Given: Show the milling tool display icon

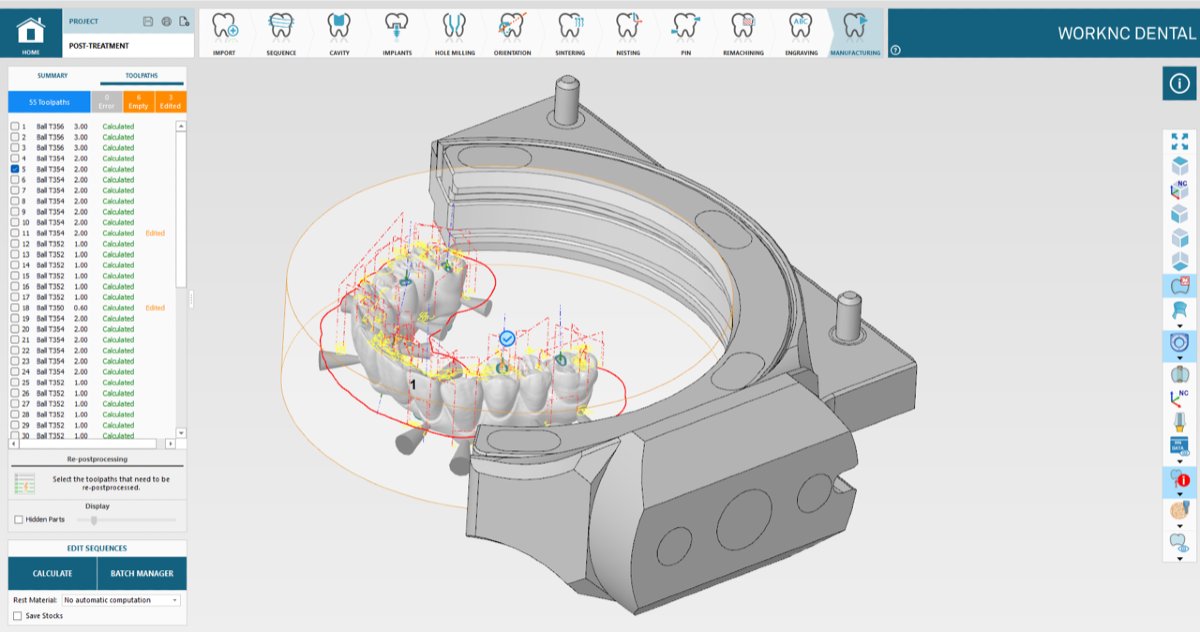Looking at the screenshot, I should [x=1180, y=423].
